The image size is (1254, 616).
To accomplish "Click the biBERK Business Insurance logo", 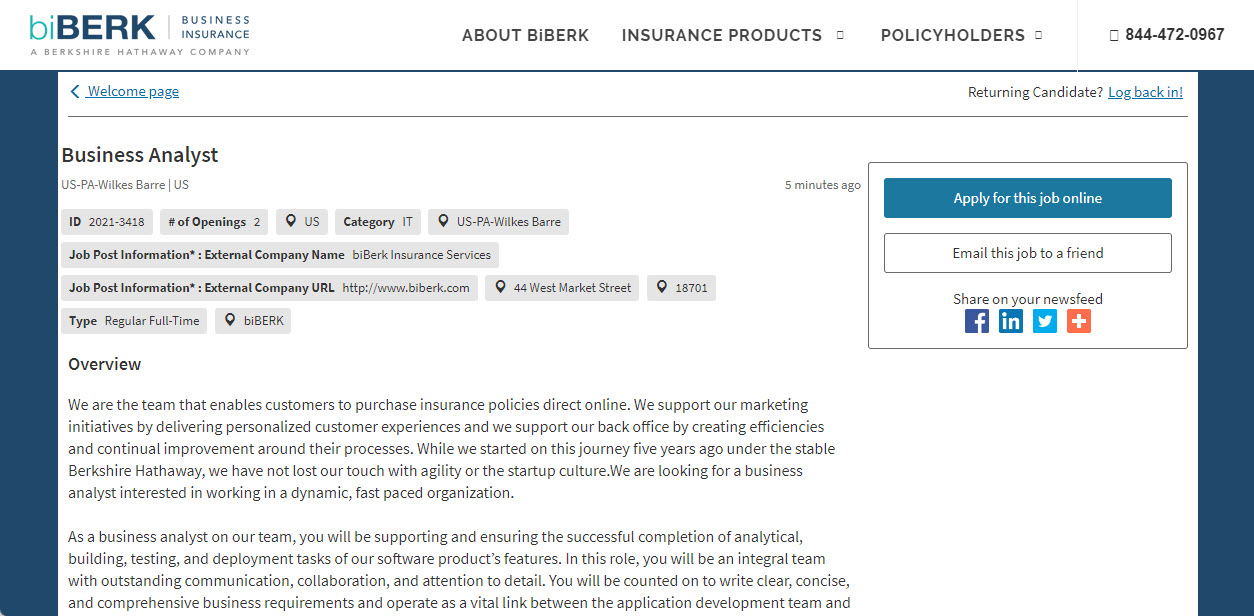I will (x=140, y=34).
